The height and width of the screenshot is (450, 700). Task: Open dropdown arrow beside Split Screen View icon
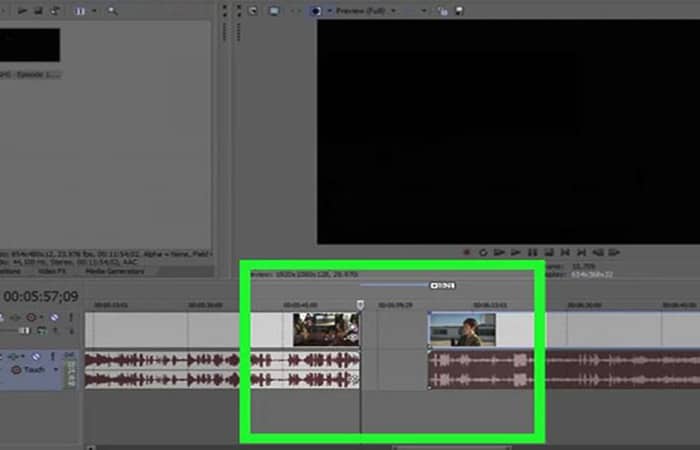click(329, 11)
